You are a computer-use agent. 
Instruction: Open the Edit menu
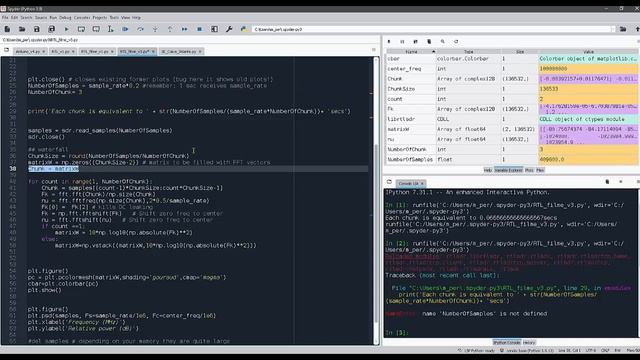(x=14, y=18)
